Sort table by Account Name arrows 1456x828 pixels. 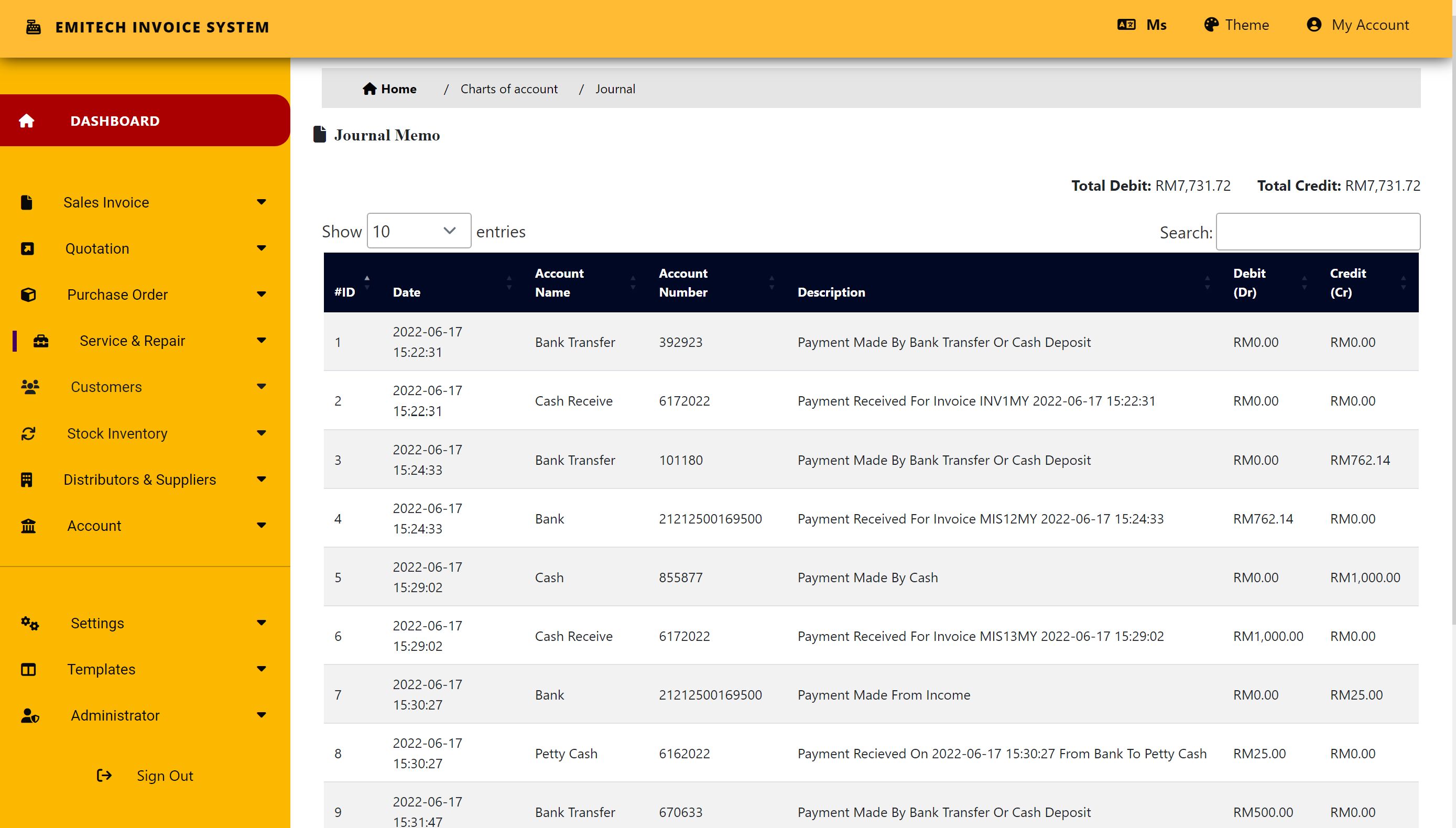[x=633, y=282]
